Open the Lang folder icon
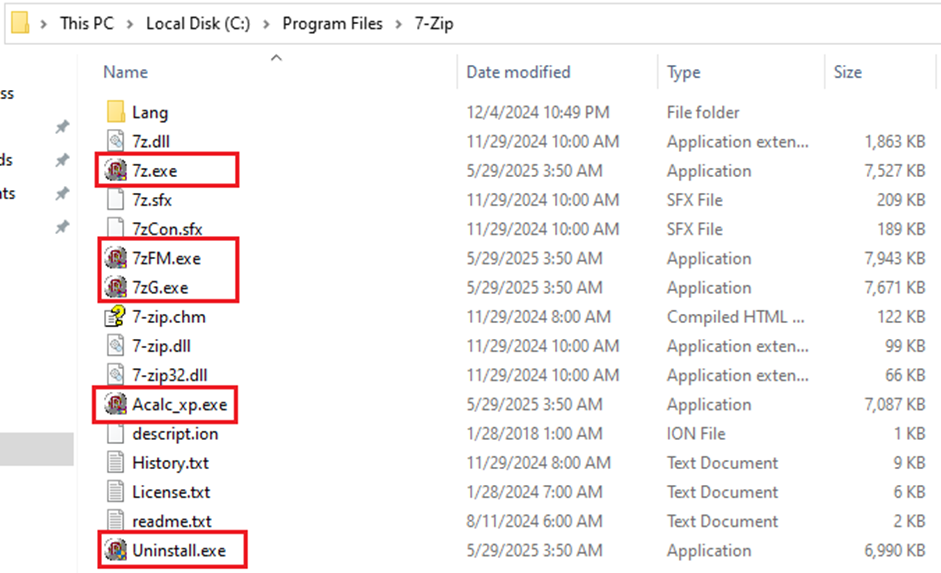This screenshot has height=573, width=941. pos(115,112)
